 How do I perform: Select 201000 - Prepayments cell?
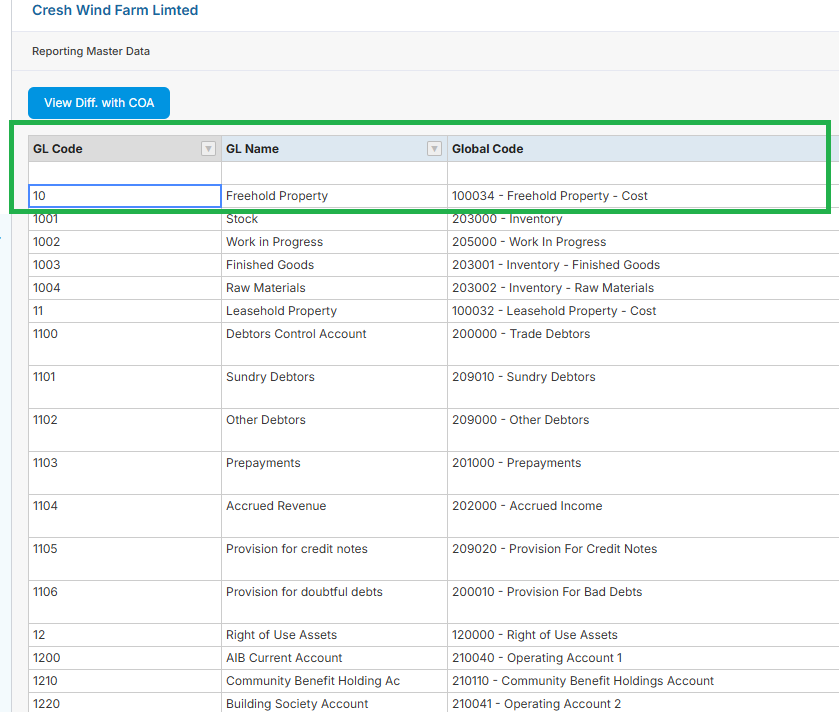click(643, 473)
